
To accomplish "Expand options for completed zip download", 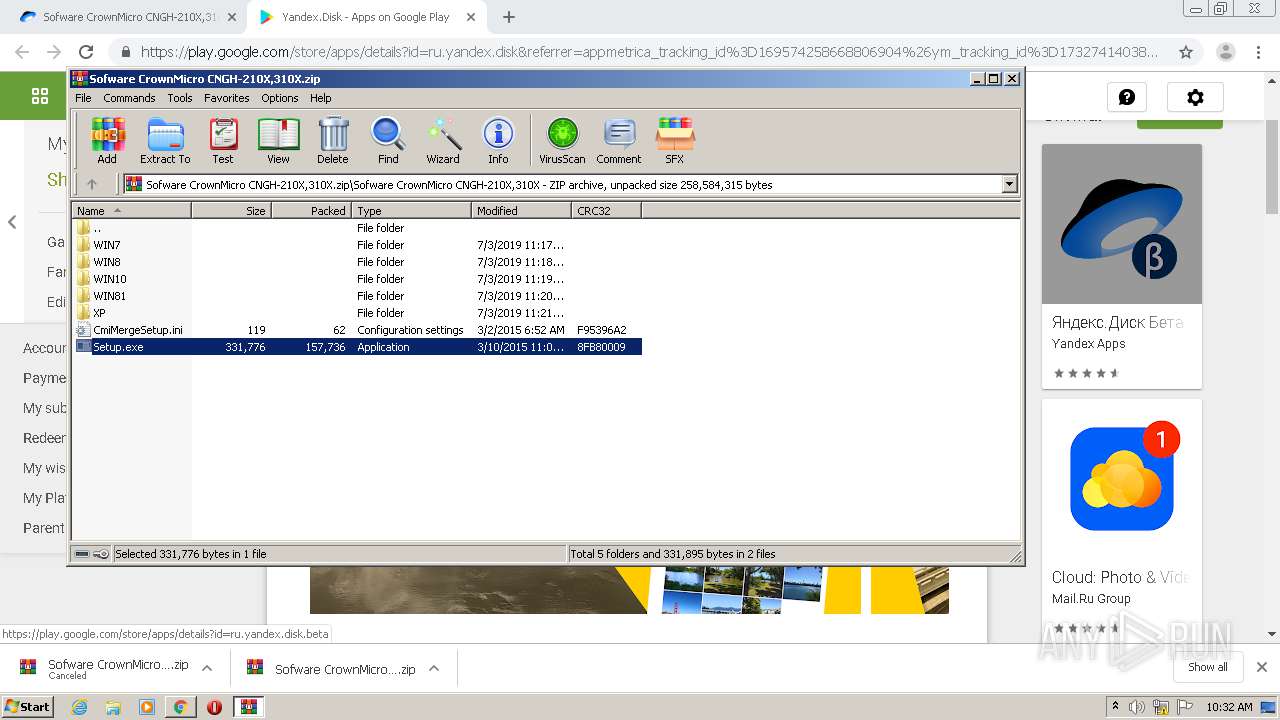I will click(434, 668).
